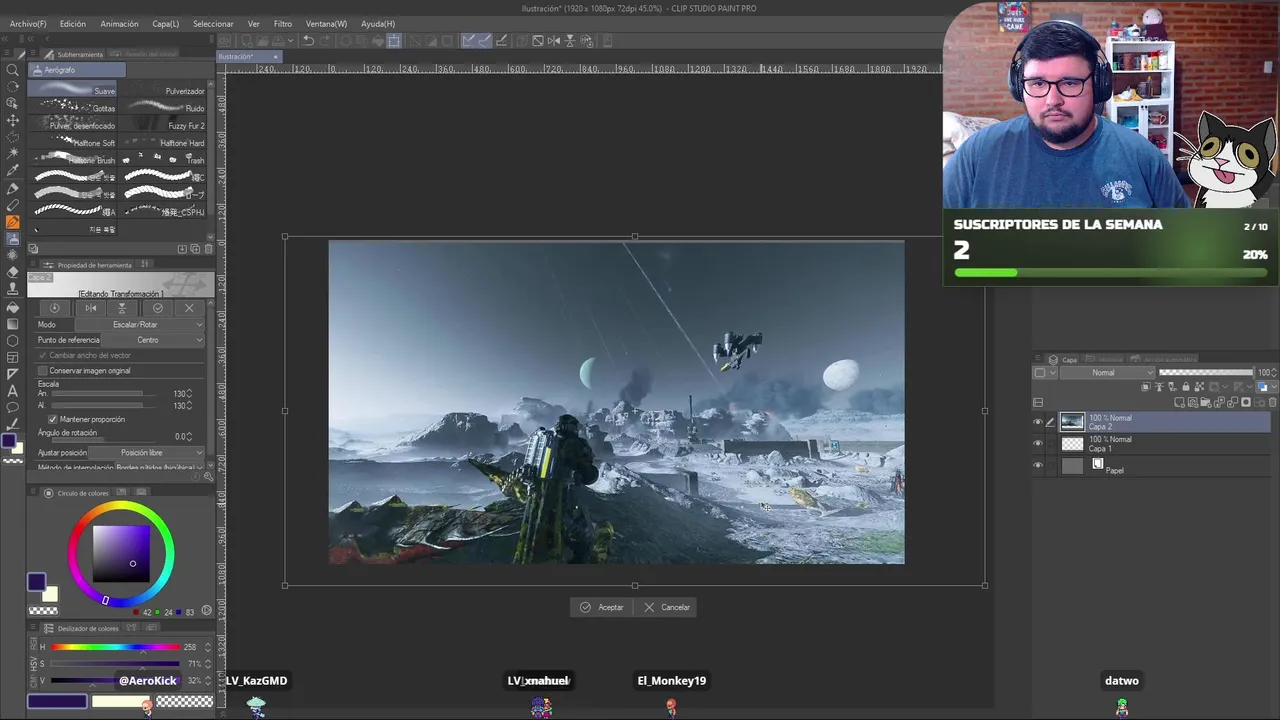
Task: Click the New raster layer icon
Action: point(1180,402)
